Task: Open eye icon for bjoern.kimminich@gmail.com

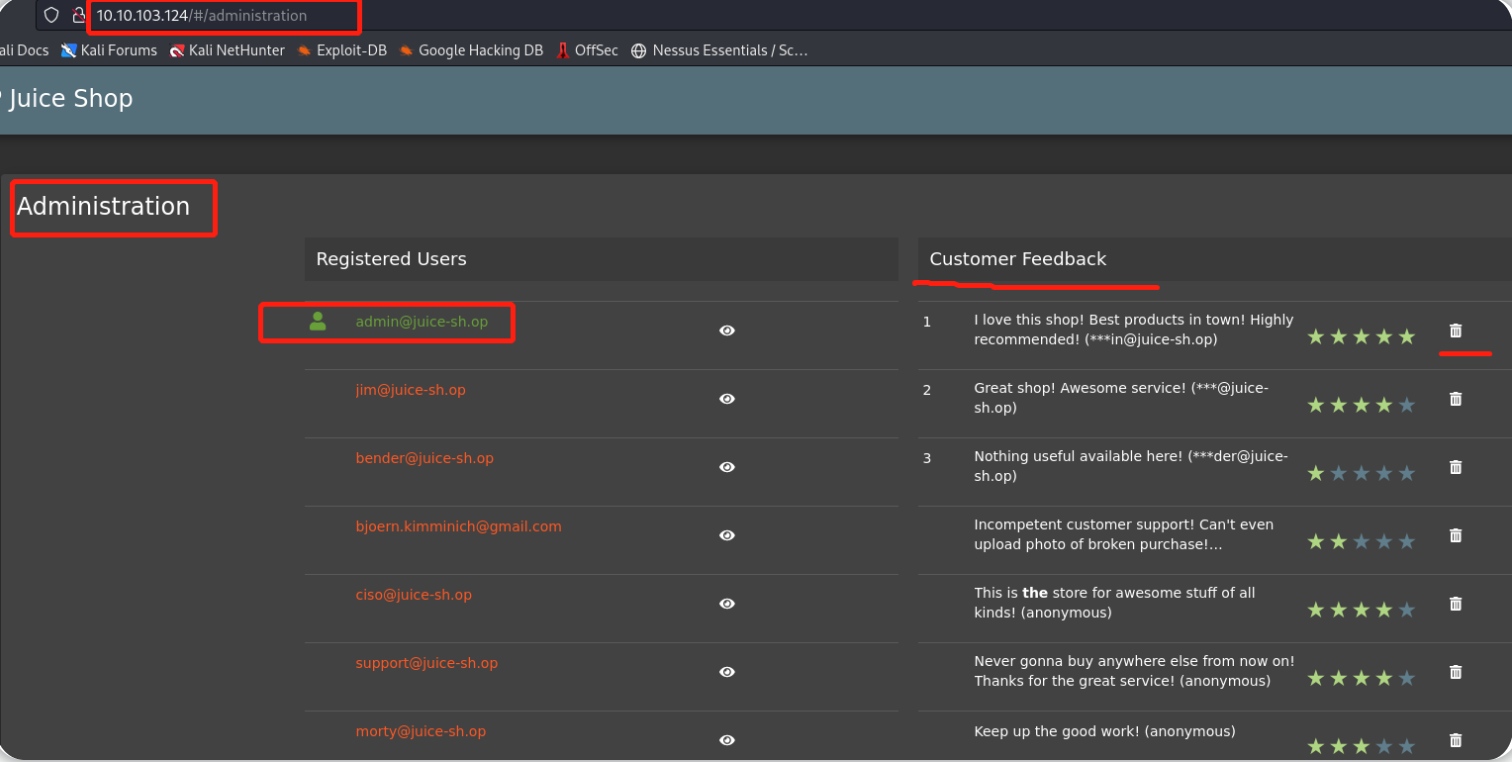Action: click(727, 535)
